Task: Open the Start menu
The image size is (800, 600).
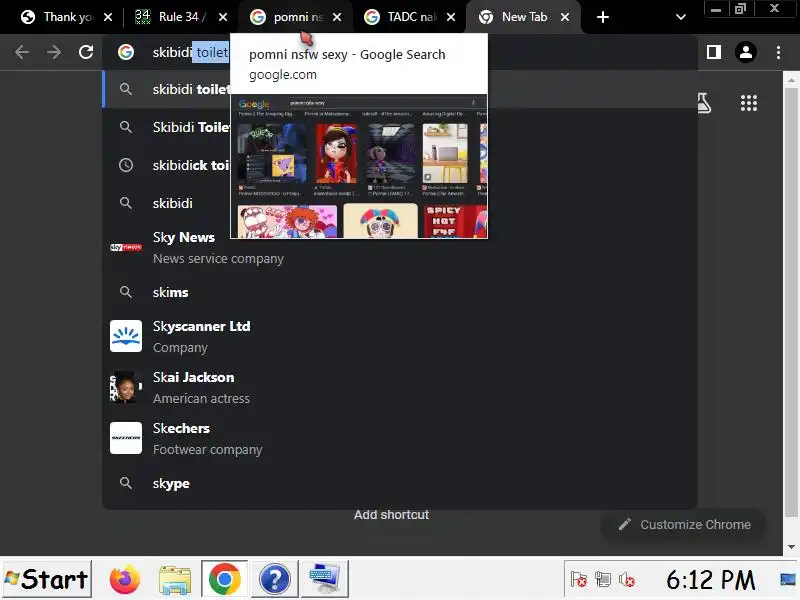Action: [x=46, y=579]
